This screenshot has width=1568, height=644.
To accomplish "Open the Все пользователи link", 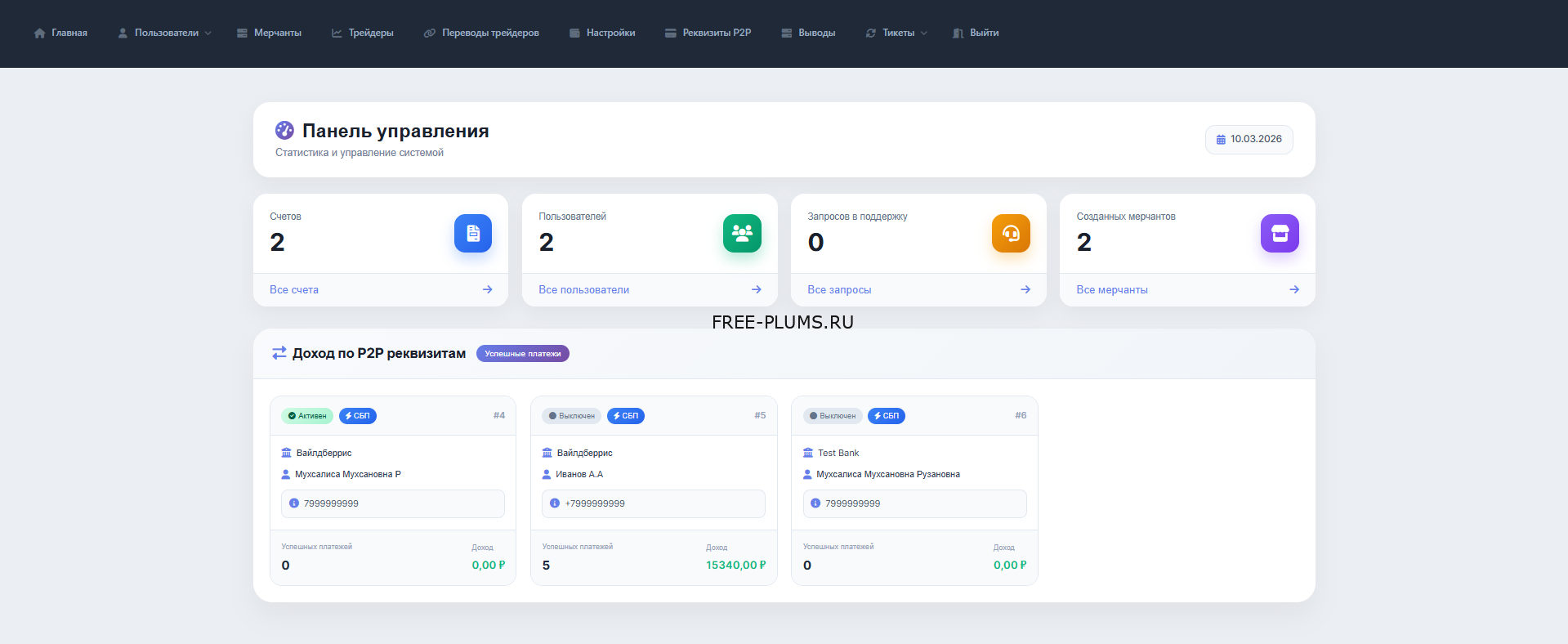I will point(583,289).
